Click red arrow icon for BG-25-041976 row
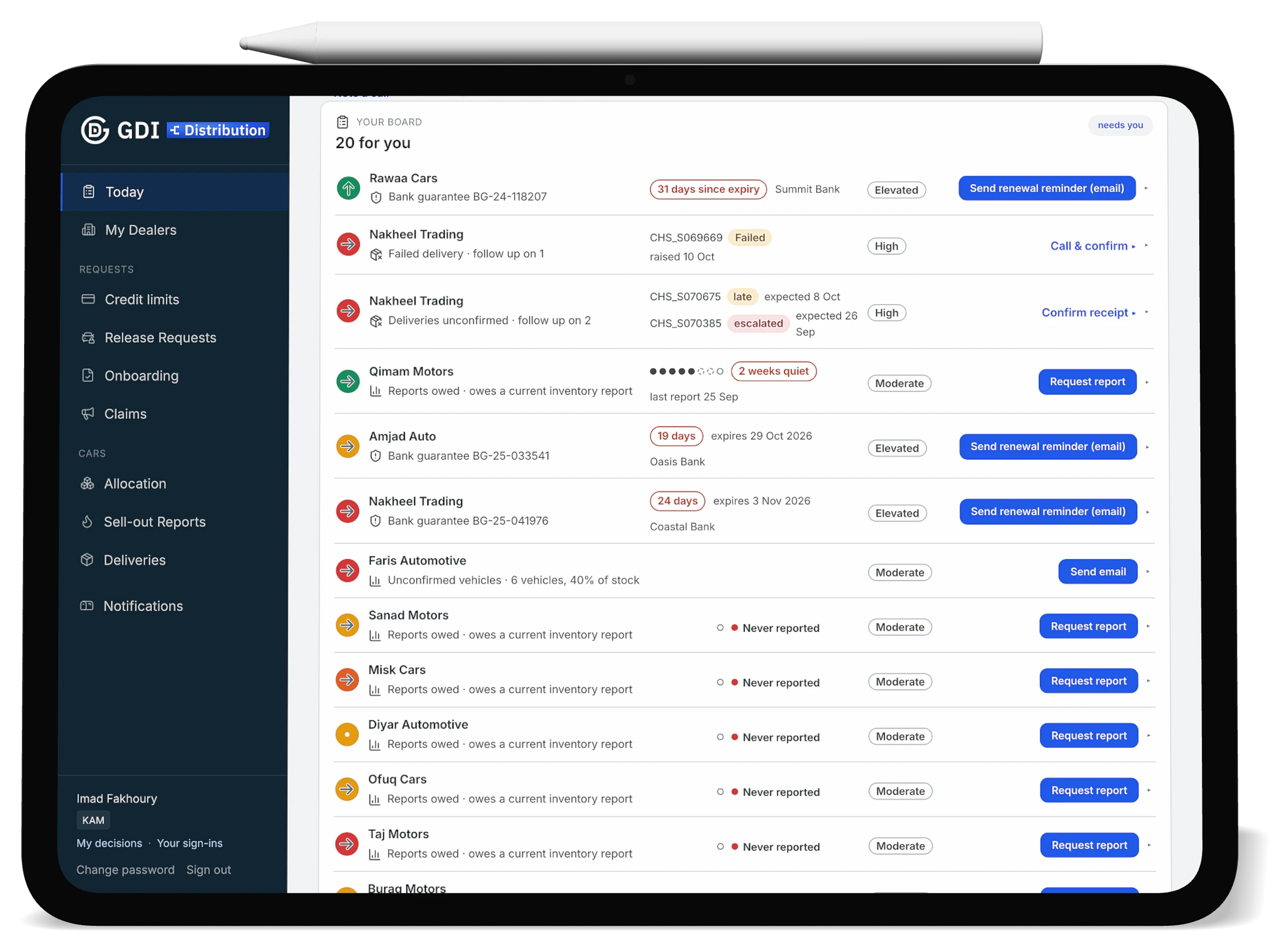1288x952 pixels. pyautogui.click(x=348, y=510)
